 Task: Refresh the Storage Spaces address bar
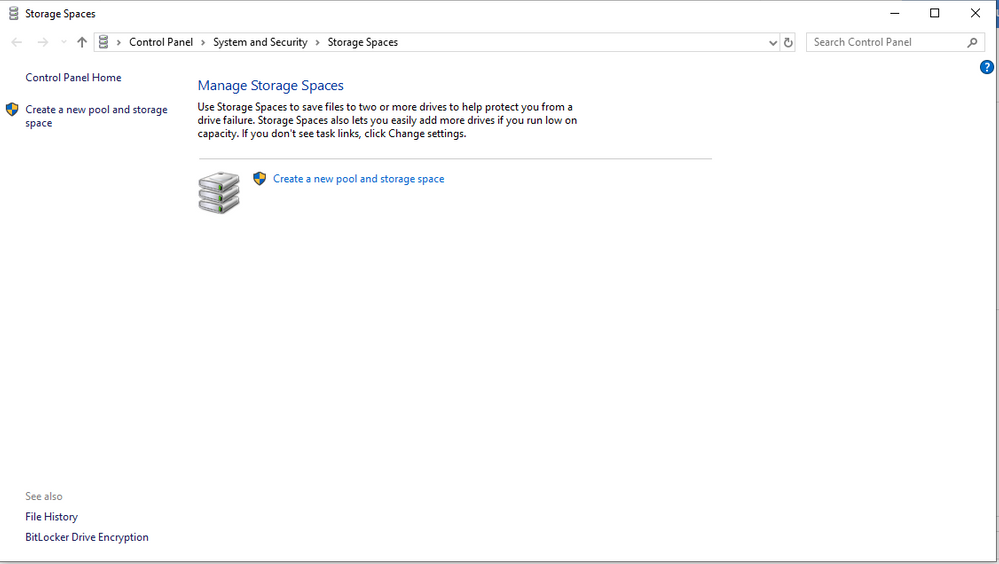click(x=788, y=42)
